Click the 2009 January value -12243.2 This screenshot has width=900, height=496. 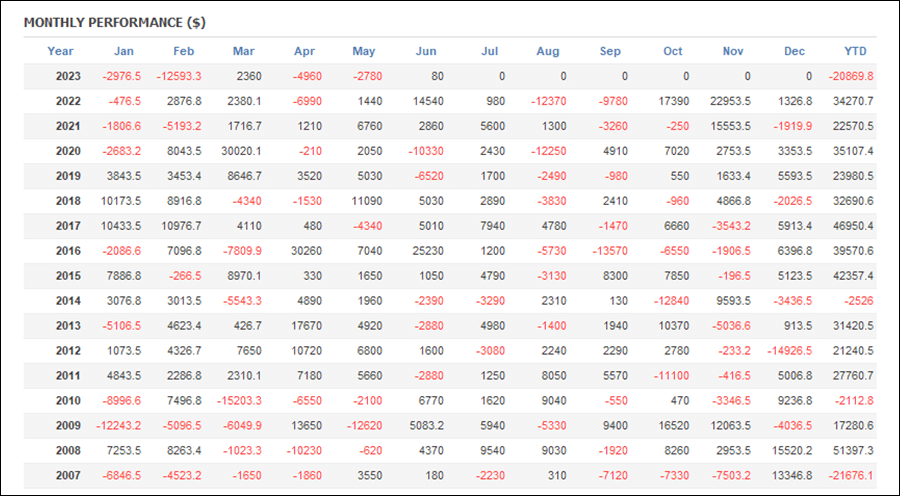click(x=118, y=426)
